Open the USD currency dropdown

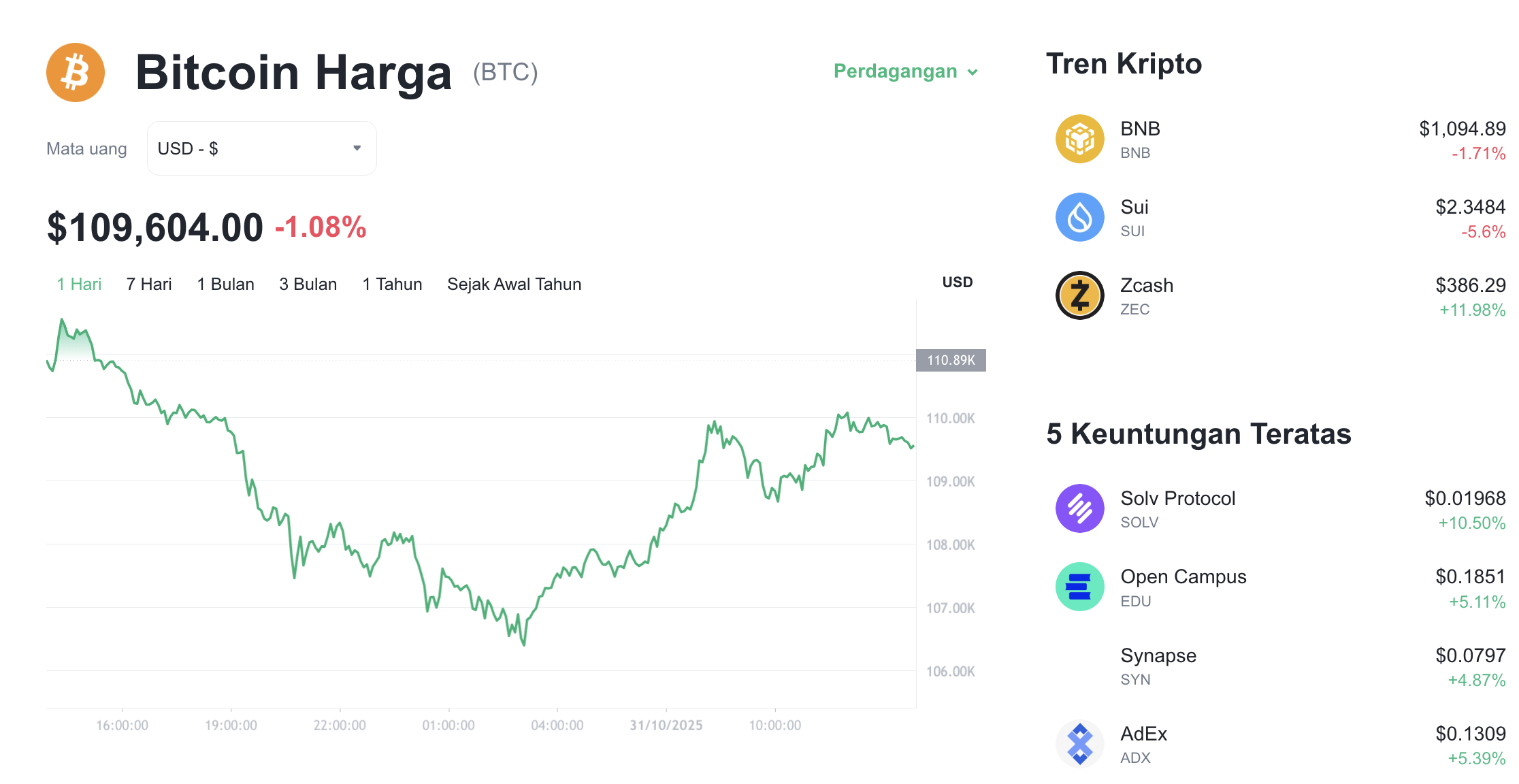pos(261,148)
